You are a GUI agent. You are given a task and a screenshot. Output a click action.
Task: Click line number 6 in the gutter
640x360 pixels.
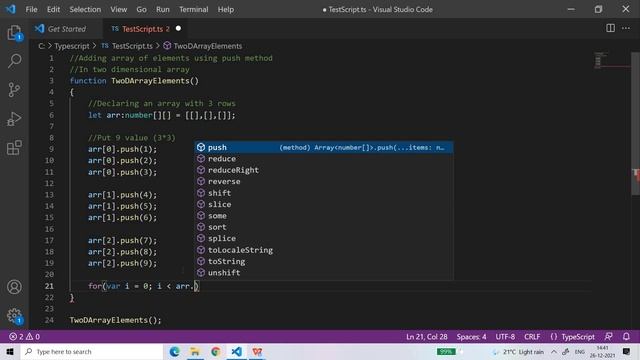(x=51, y=115)
